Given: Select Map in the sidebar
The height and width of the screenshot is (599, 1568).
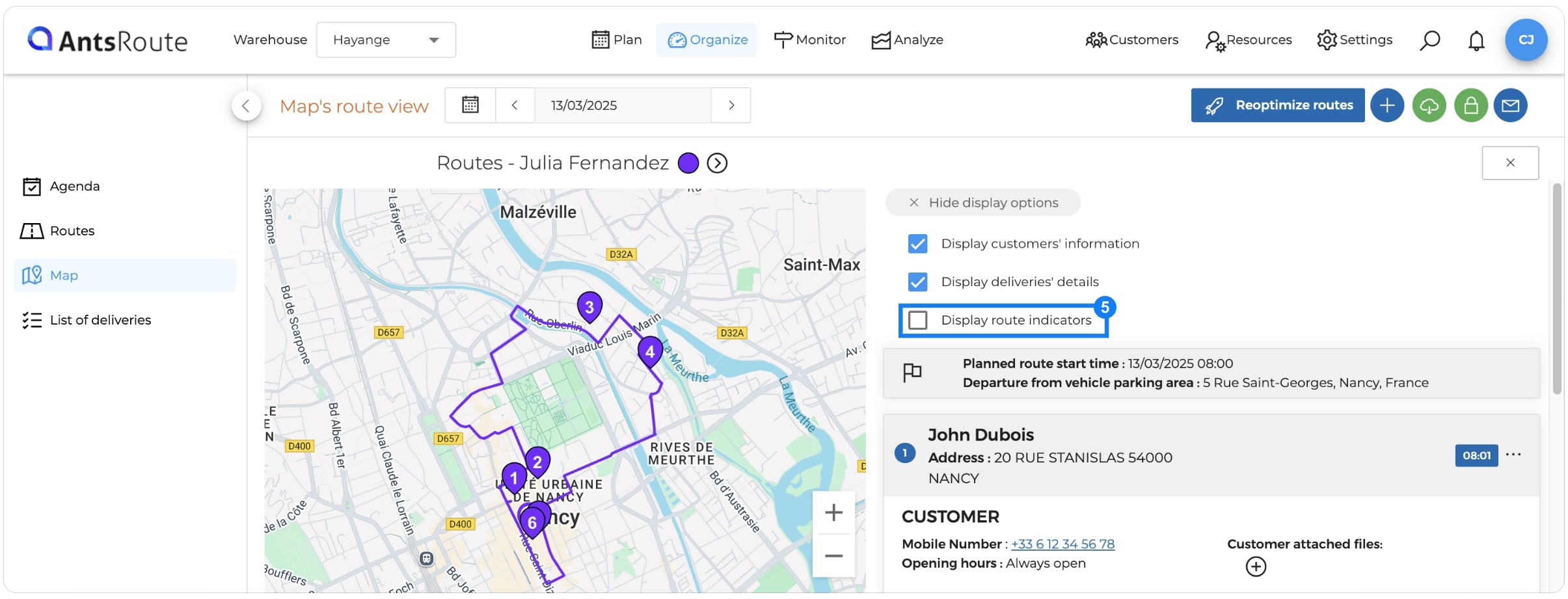Looking at the screenshot, I should pos(124,275).
